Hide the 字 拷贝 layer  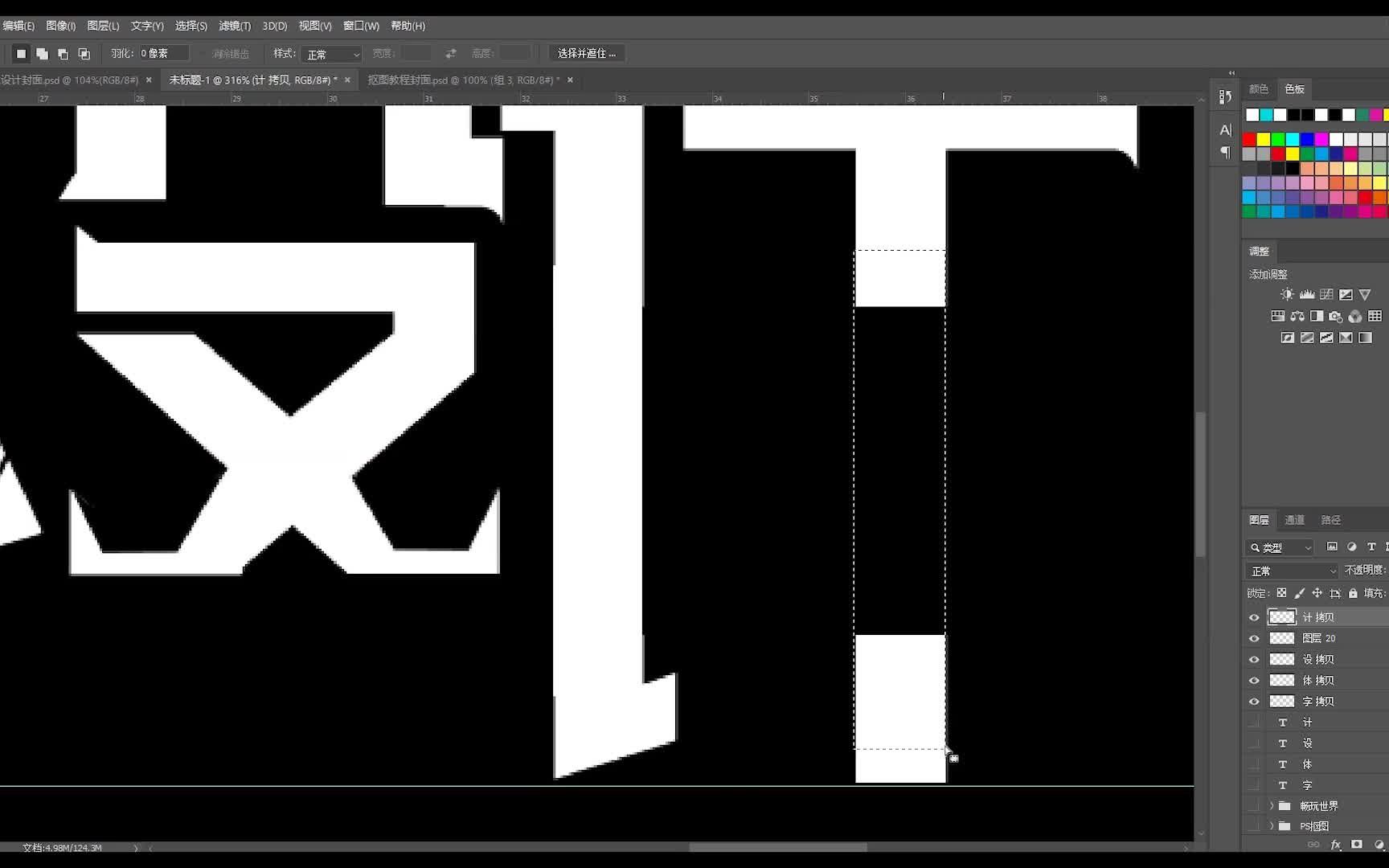click(1254, 701)
